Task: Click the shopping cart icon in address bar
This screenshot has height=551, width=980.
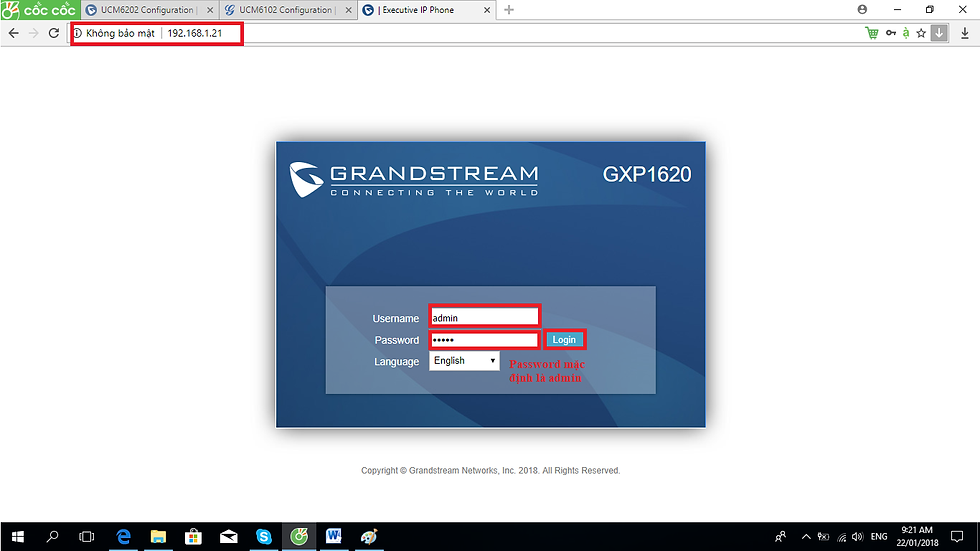Action: [872, 33]
